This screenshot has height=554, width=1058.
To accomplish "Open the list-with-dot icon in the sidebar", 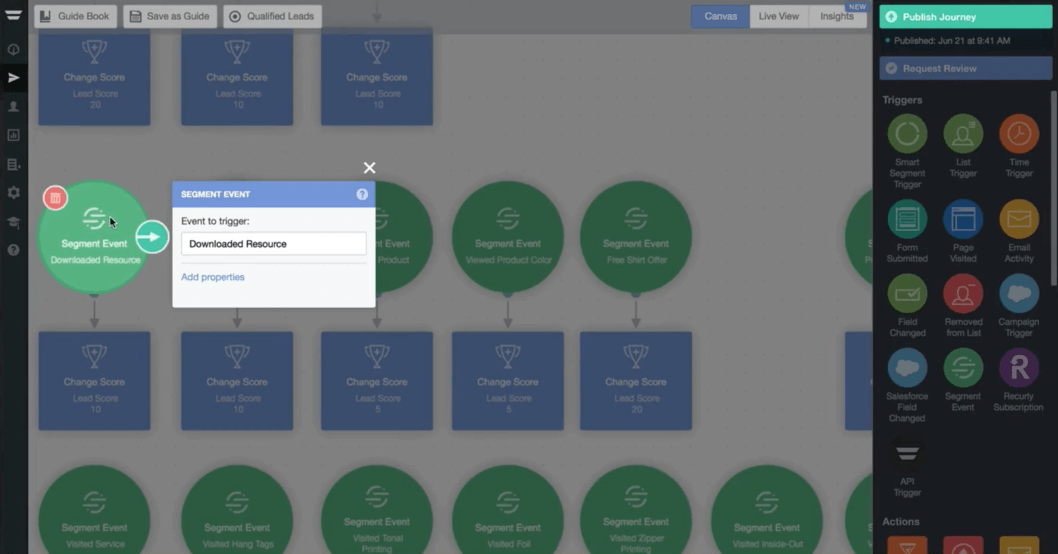I will (13, 165).
